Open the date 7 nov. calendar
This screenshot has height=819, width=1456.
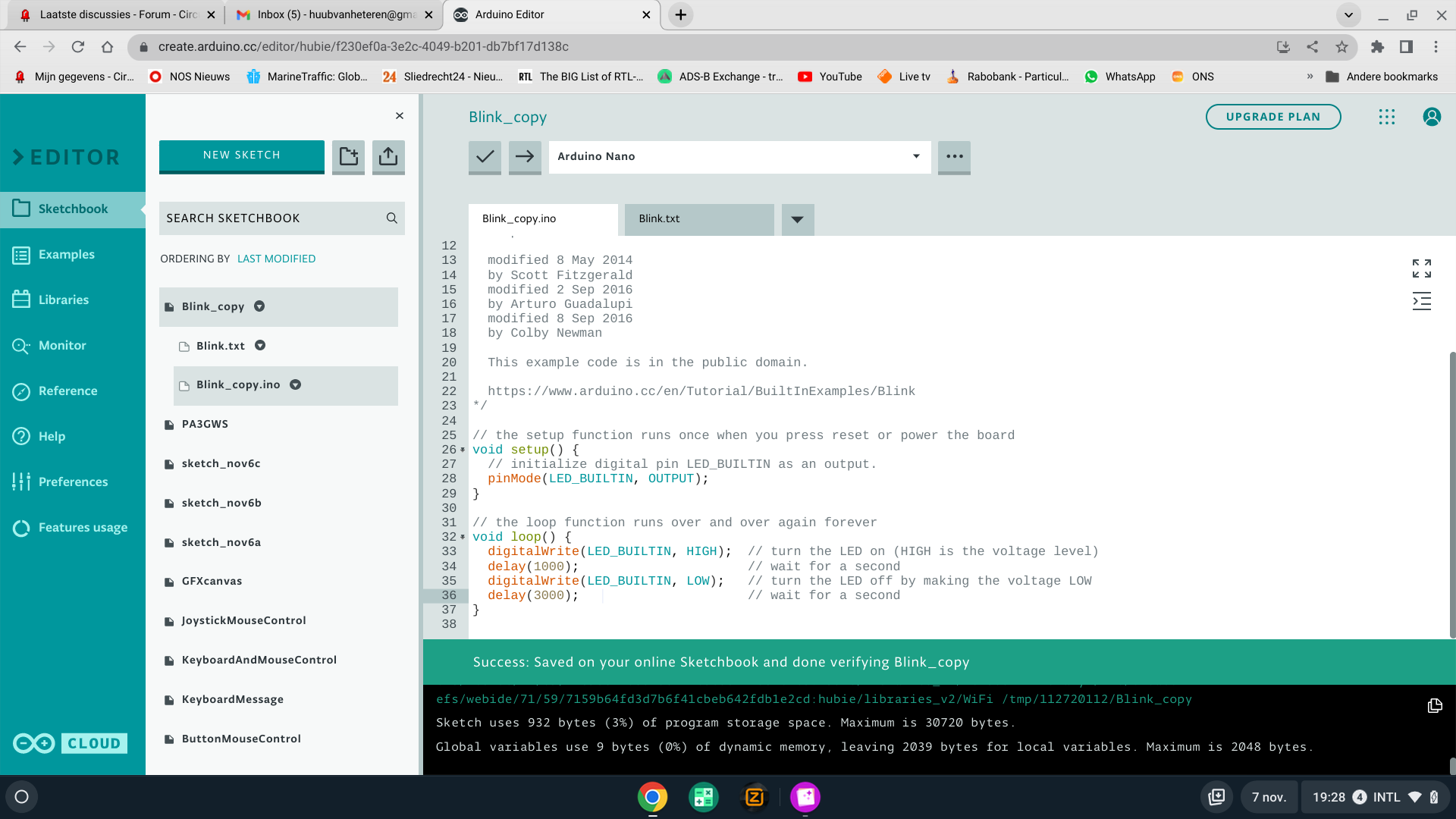(x=1269, y=797)
